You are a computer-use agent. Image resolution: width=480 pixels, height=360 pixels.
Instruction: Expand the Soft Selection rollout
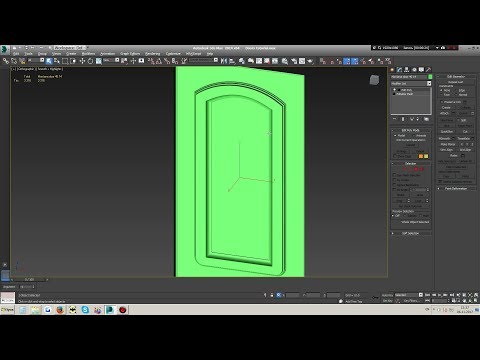[x=411, y=233]
